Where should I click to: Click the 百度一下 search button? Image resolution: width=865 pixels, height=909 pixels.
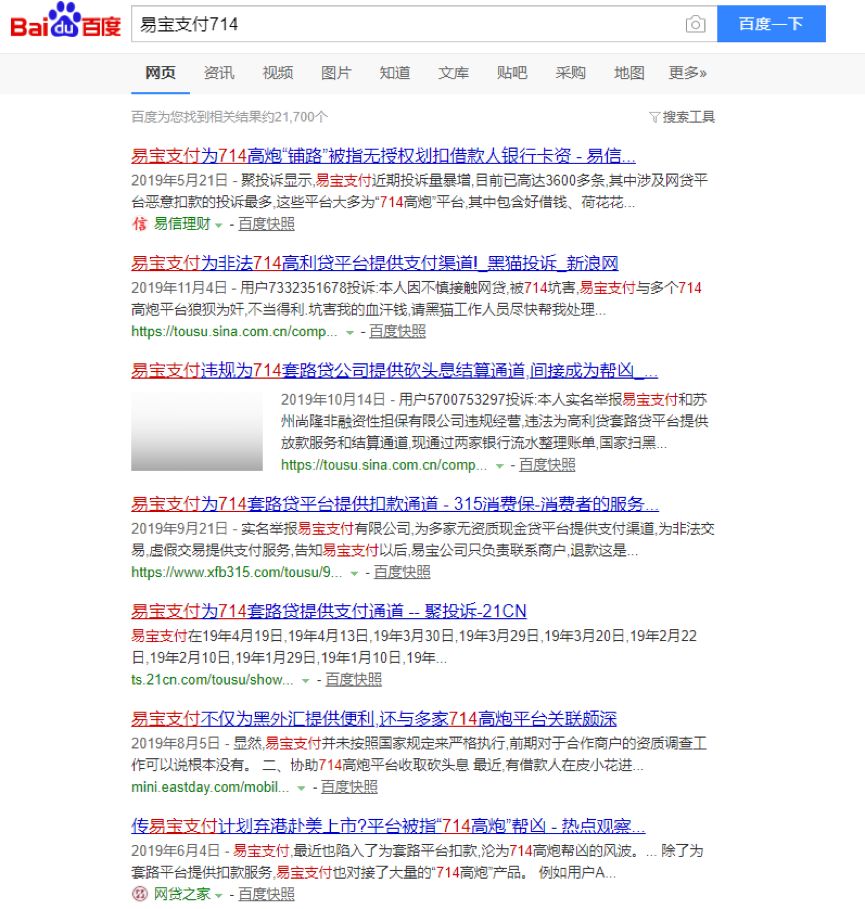pos(771,24)
